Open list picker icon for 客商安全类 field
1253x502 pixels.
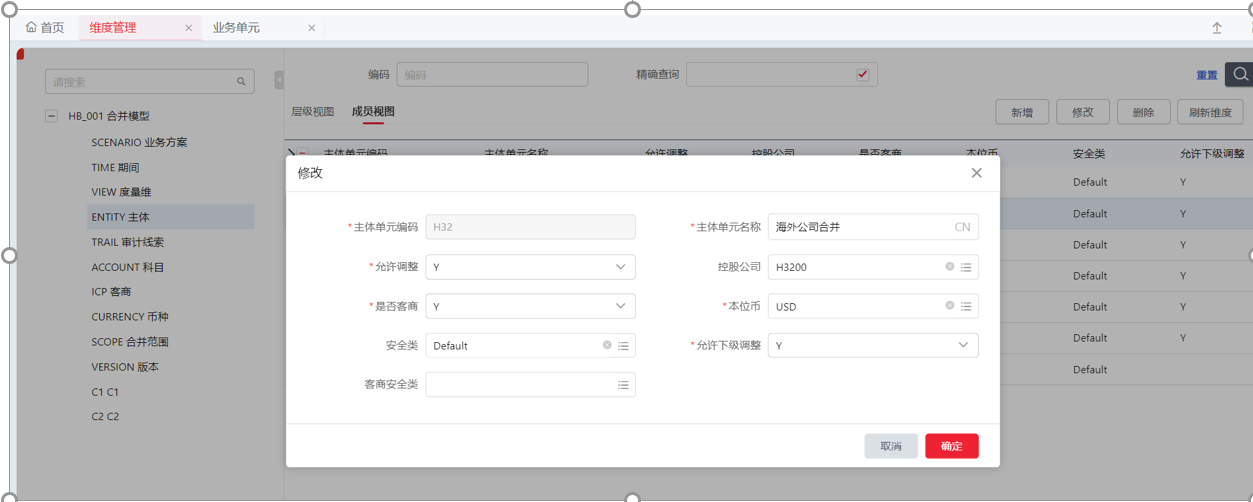(623, 385)
